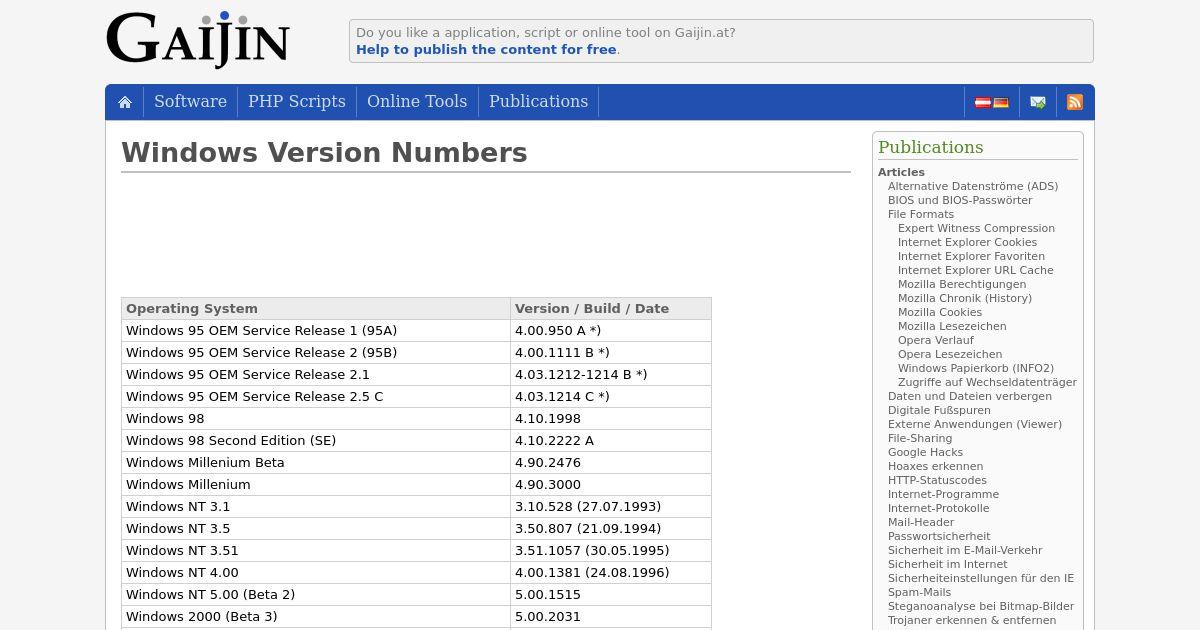The height and width of the screenshot is (630, 1200).
Task: Click the 'Version / Build / Date' column header
Action: (611, 308)
